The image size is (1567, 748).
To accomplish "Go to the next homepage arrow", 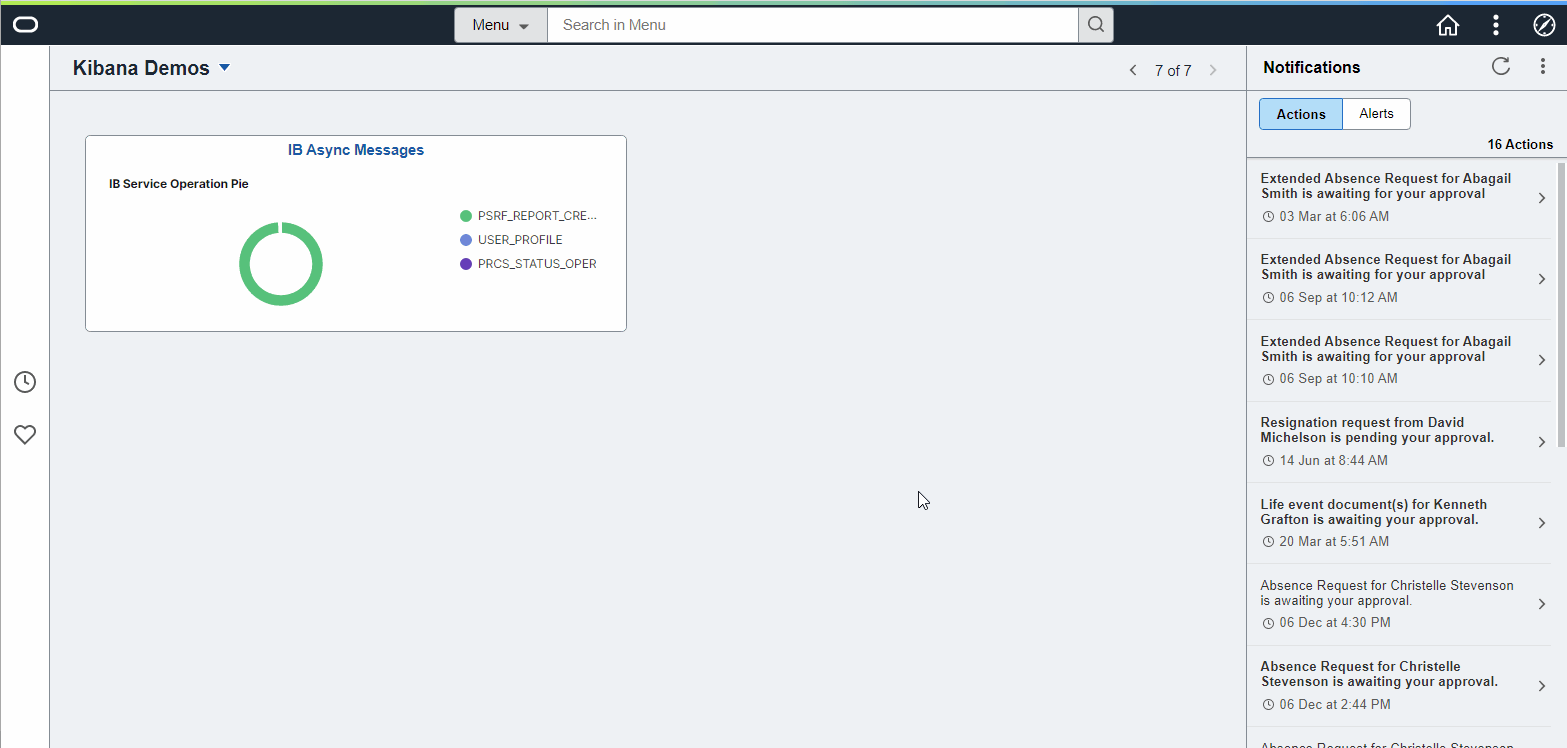I will tap(1213, 70).
